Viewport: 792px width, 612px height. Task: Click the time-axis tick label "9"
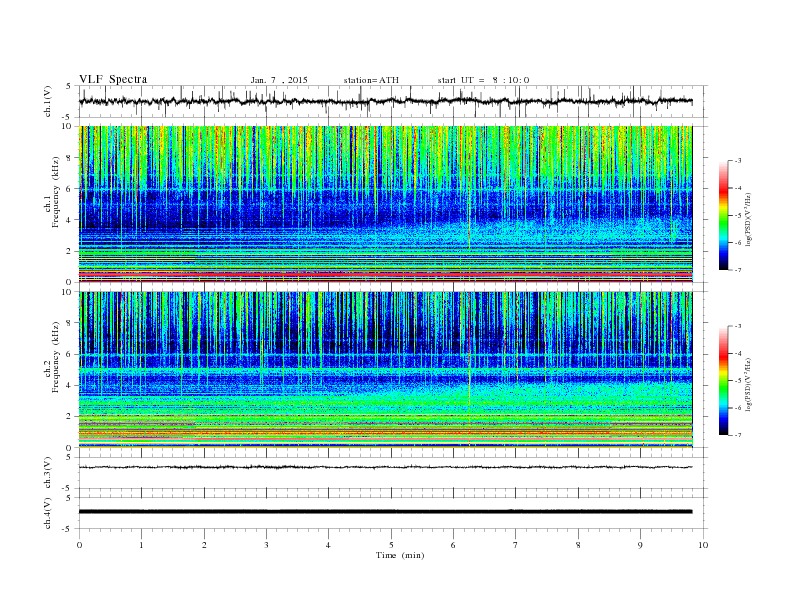click(x=640, y=545)
